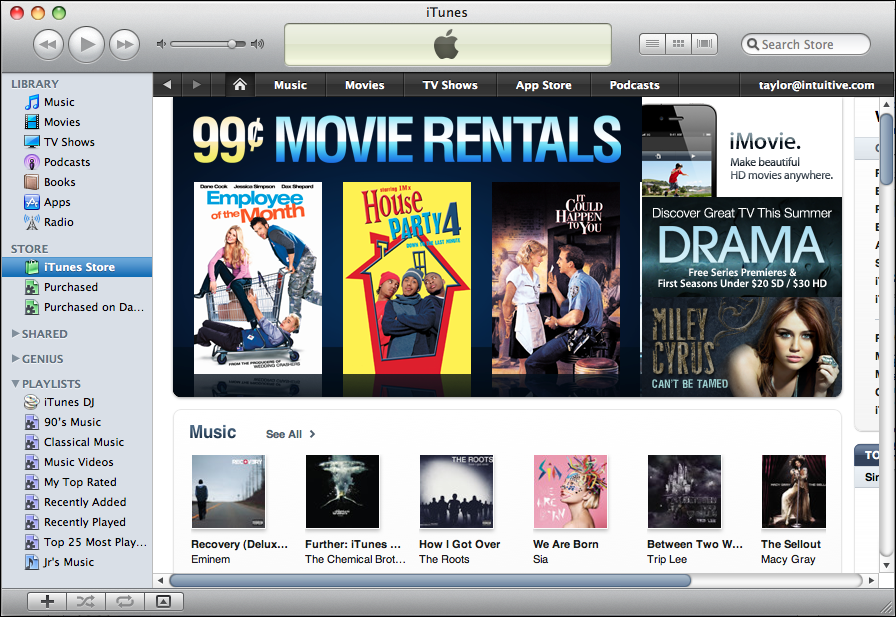This screenshot has width=896, height=617.
Task: Click the vertical scroll down arrow
Action: [886, 566]
